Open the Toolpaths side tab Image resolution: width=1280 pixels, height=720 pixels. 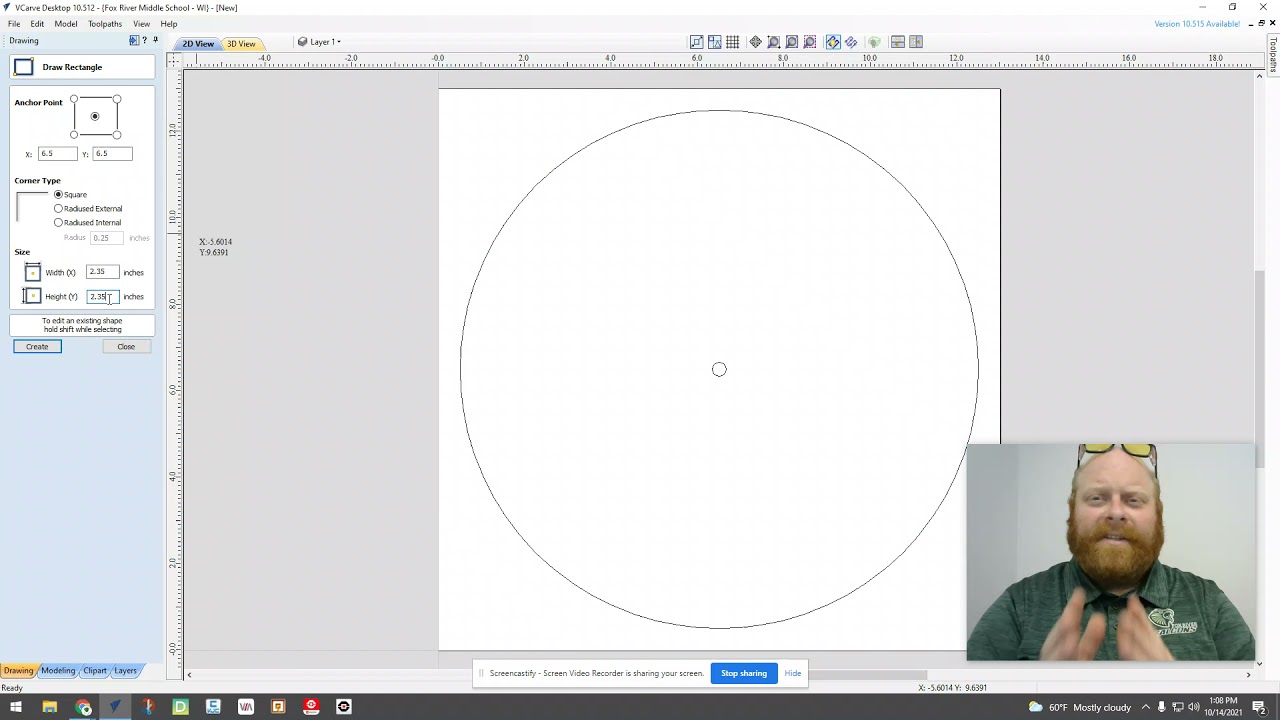(x=1273, y=57)
